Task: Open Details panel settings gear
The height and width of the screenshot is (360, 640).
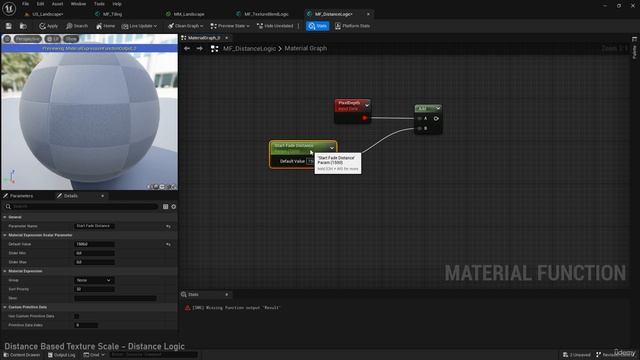Action: coord(174,207)
